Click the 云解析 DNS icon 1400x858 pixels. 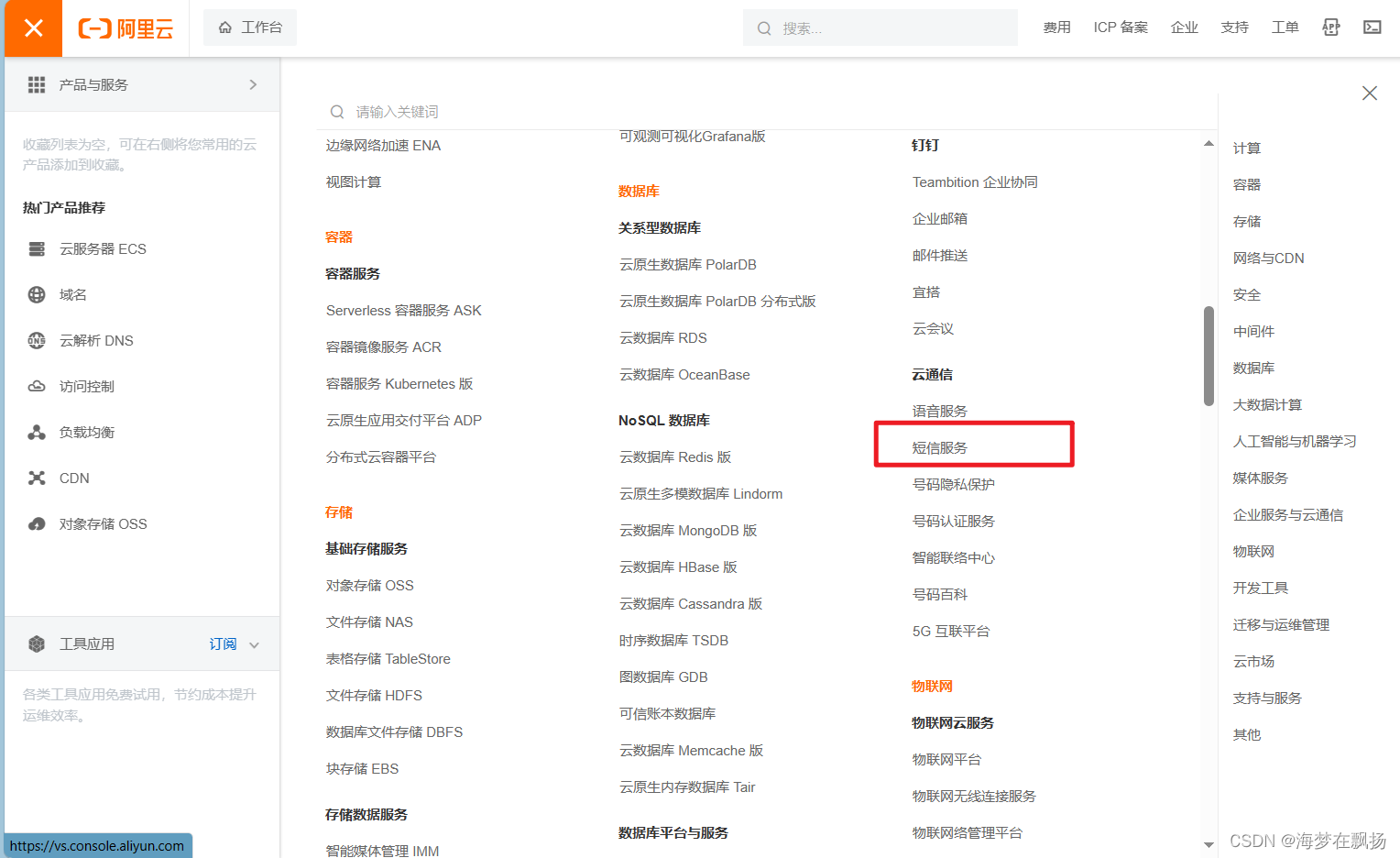coord(37,340)
